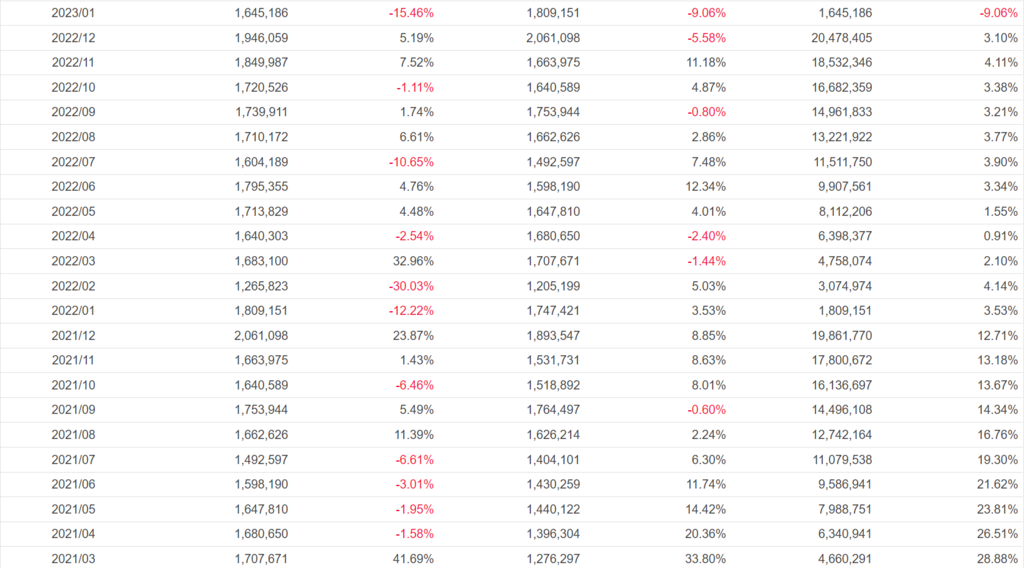Click the 2023/01 date cell
The height and width of the screenshot is (568, 1024).
(73, 13)
